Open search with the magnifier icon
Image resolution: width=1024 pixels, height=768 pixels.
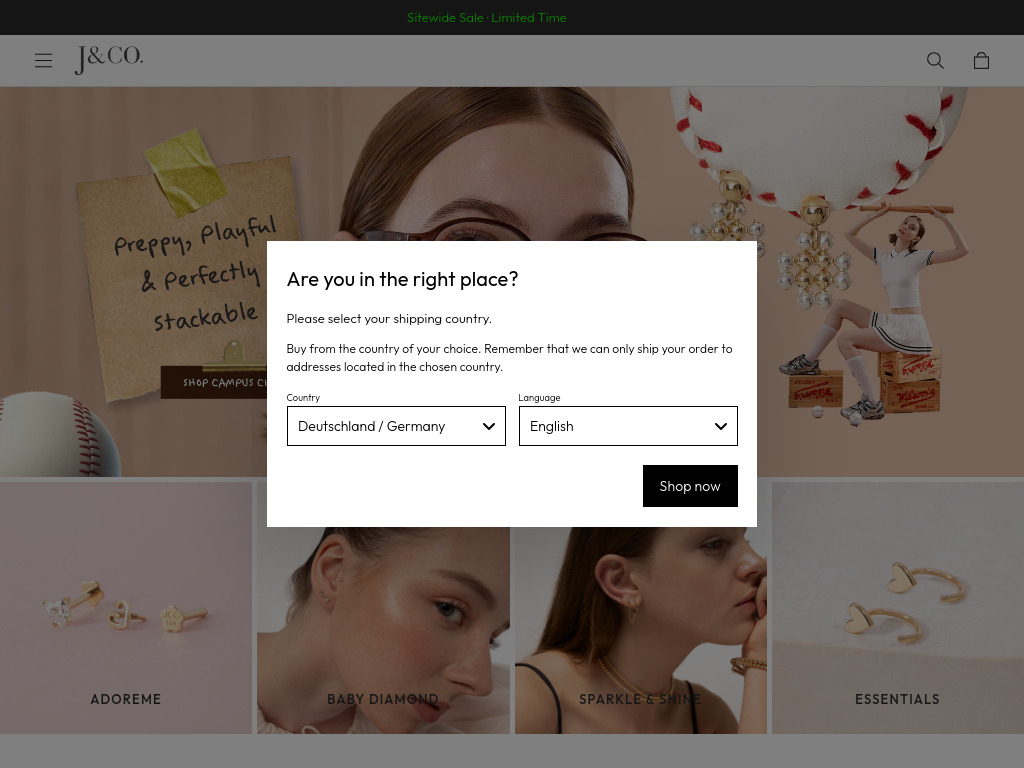click(935, 61)
